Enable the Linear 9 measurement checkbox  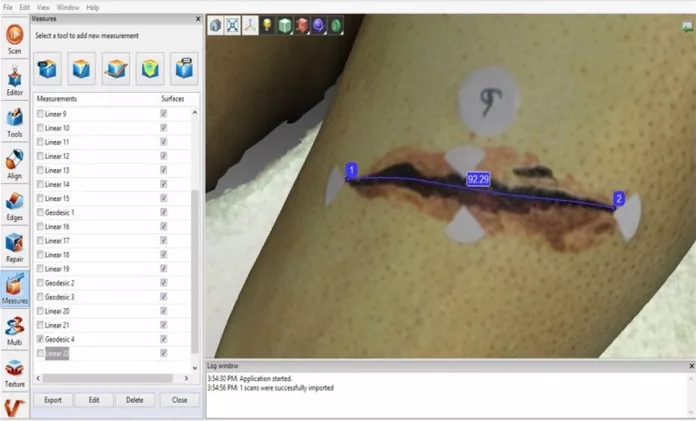click(40, 114)
